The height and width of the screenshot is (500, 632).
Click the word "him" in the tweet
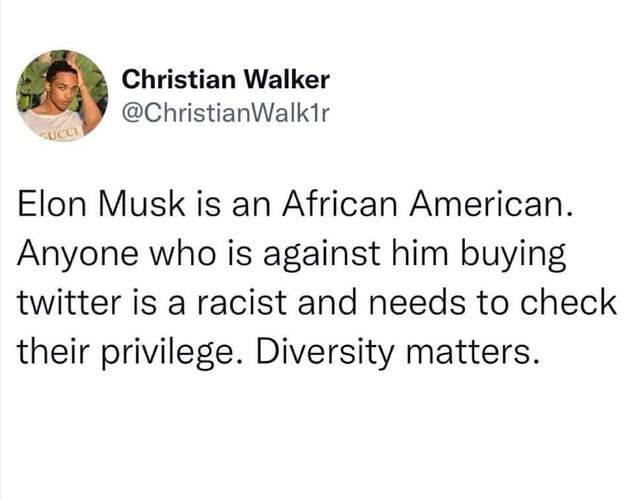point(413,257)
